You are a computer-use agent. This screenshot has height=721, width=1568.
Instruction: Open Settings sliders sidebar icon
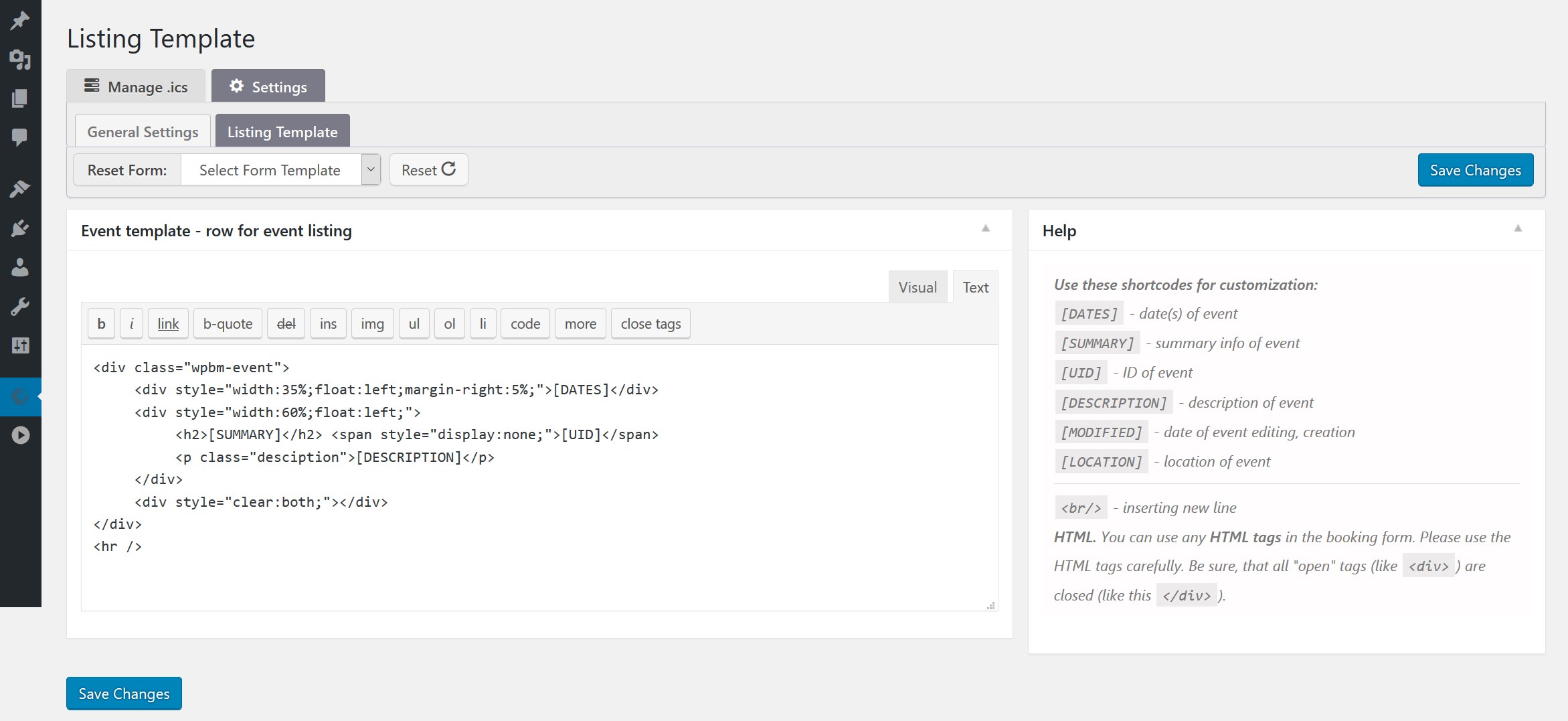click(20, 345)
